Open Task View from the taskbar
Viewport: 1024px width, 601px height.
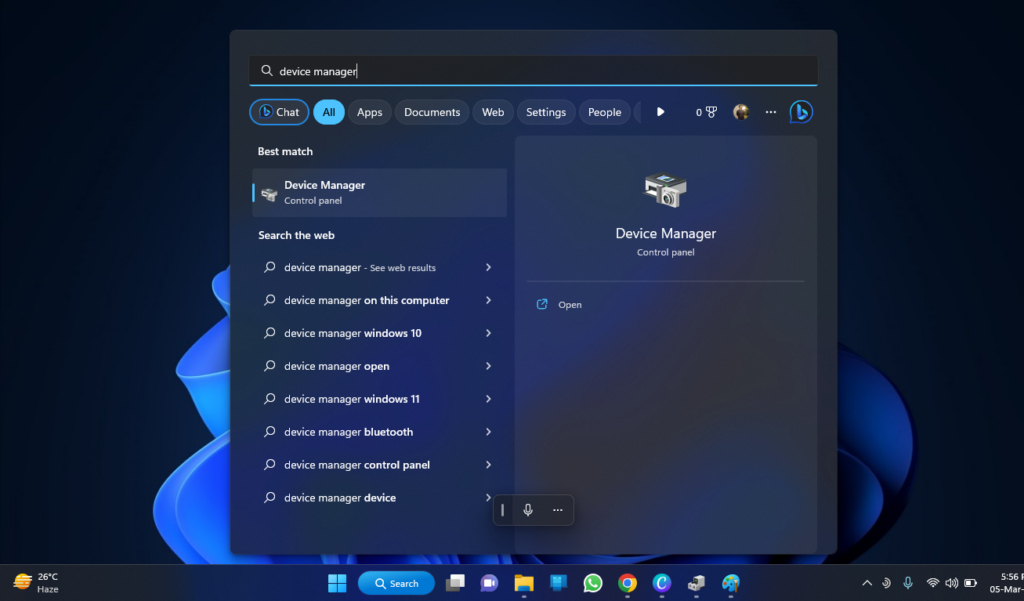(x=455, y=583)
